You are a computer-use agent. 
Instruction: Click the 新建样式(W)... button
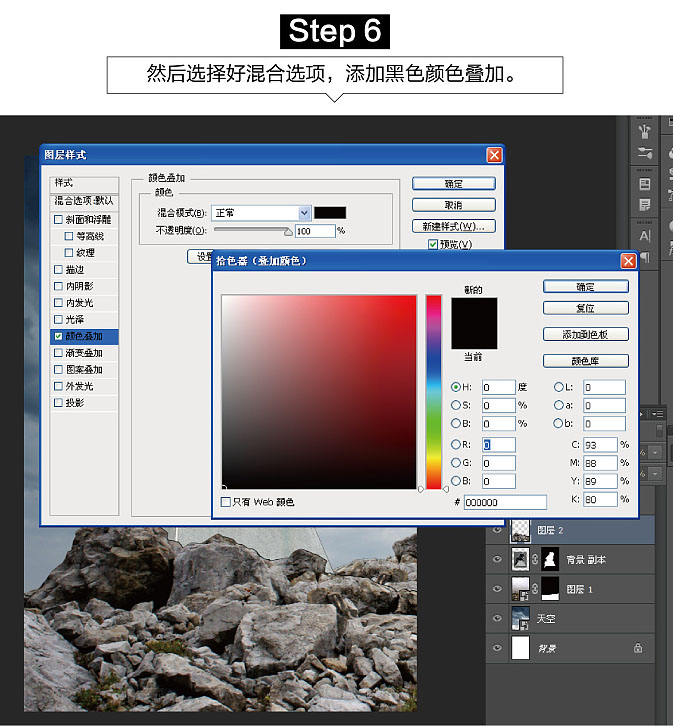point(454,226)
